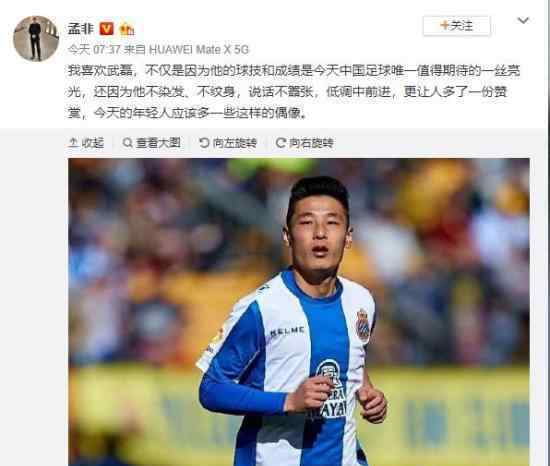Image resolution: width=550 pixels, height=466 pixels.
Task: Expand the post options chevron menu
Action: click(x=523, y=21)
